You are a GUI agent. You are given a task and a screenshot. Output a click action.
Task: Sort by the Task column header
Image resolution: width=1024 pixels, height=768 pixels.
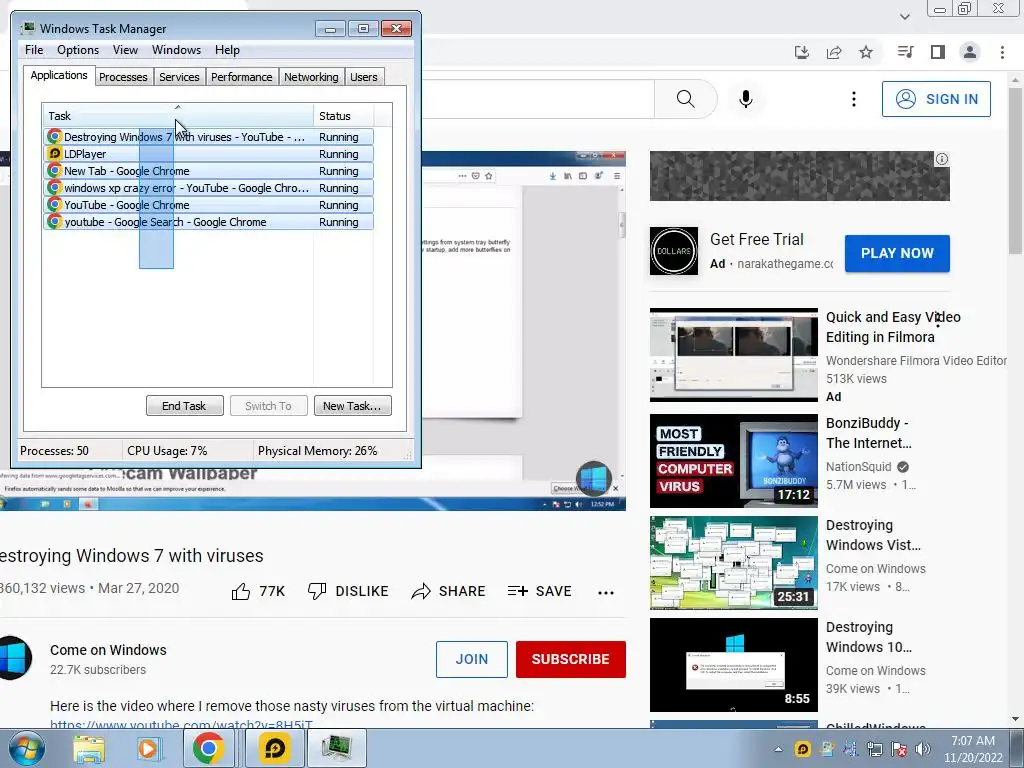coord(178,116)
